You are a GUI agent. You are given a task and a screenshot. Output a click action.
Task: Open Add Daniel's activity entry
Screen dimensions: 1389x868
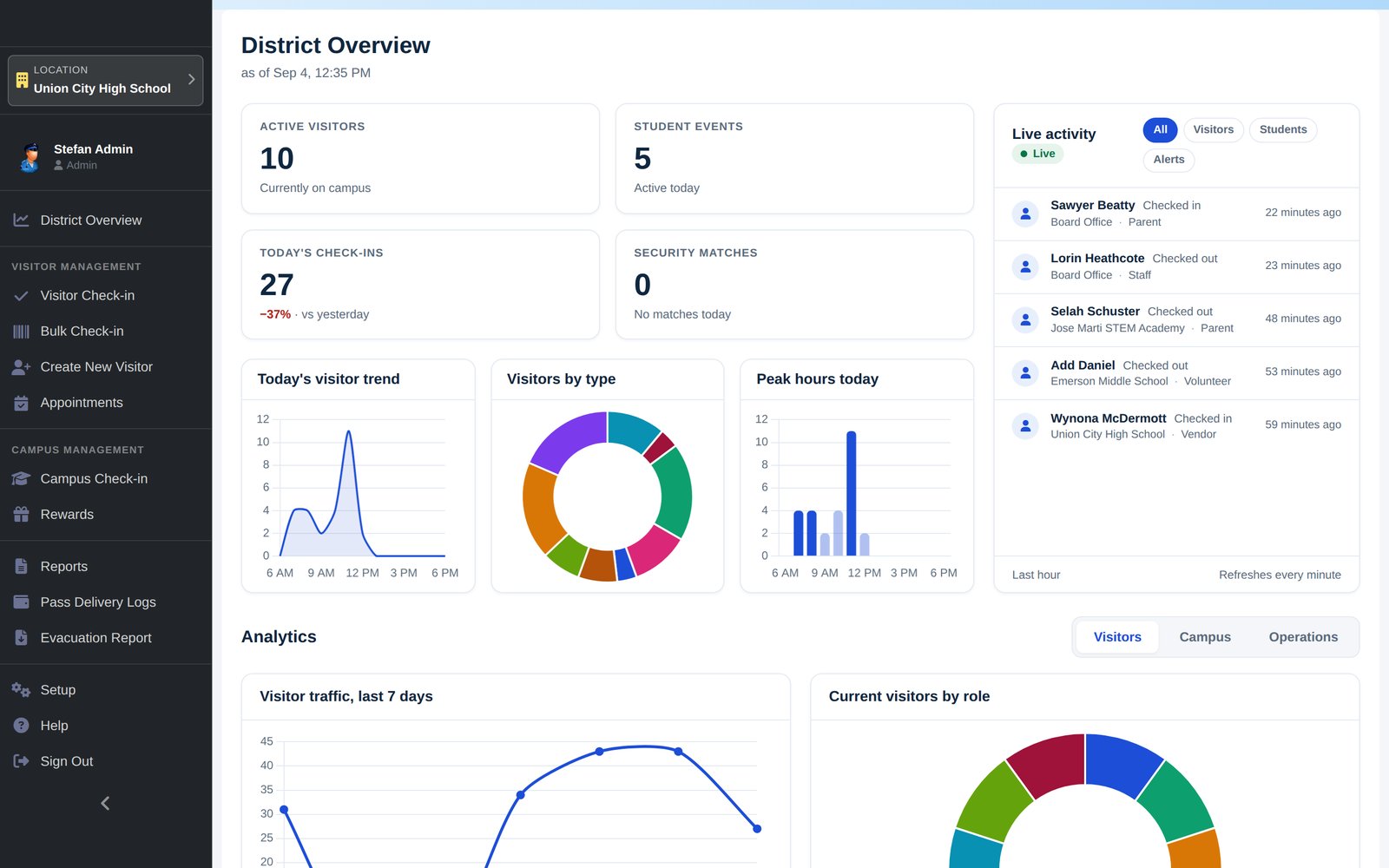[x=1176, y=372]
